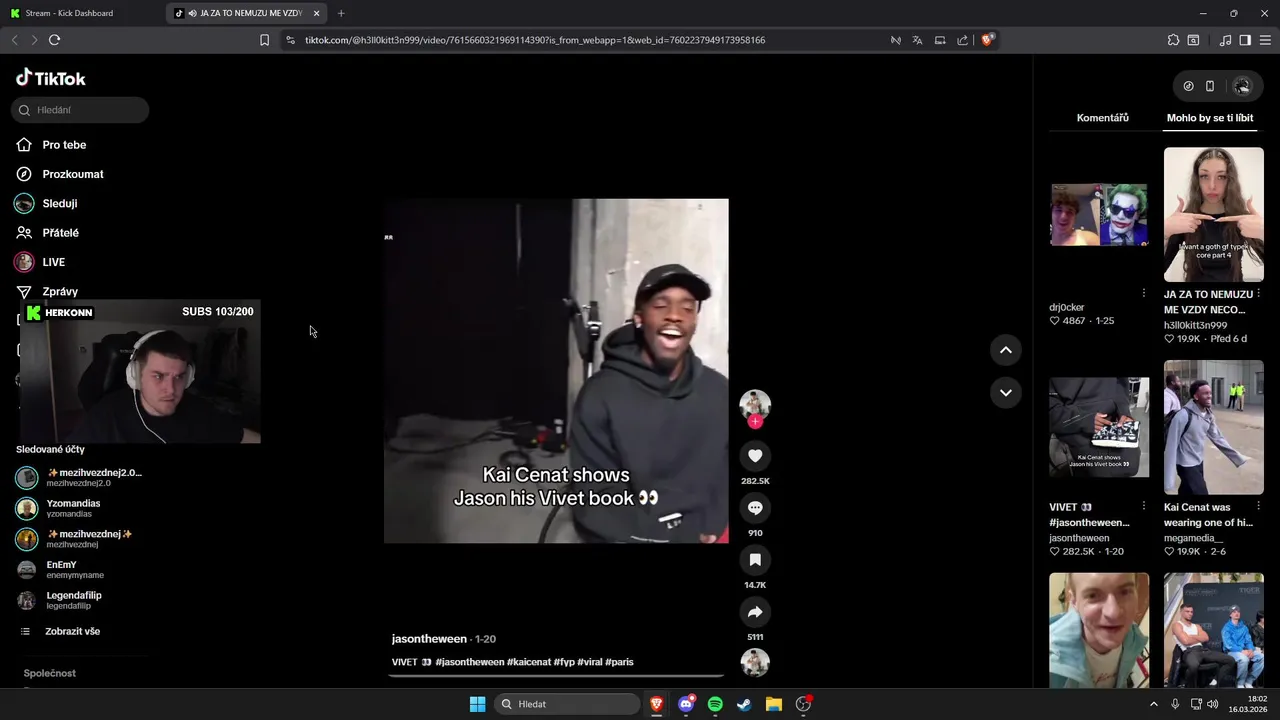
Task: Click the TikTok URL address bar
Action: click(x=535, y=40)
